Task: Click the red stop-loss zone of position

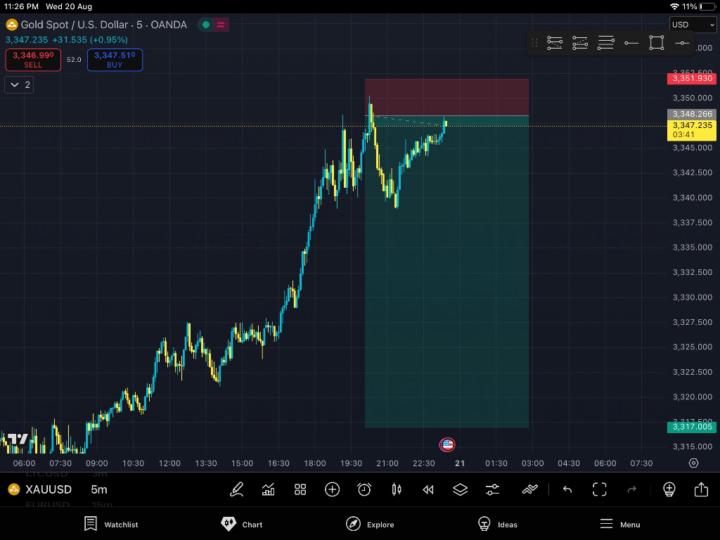Action: pos(446,97)
